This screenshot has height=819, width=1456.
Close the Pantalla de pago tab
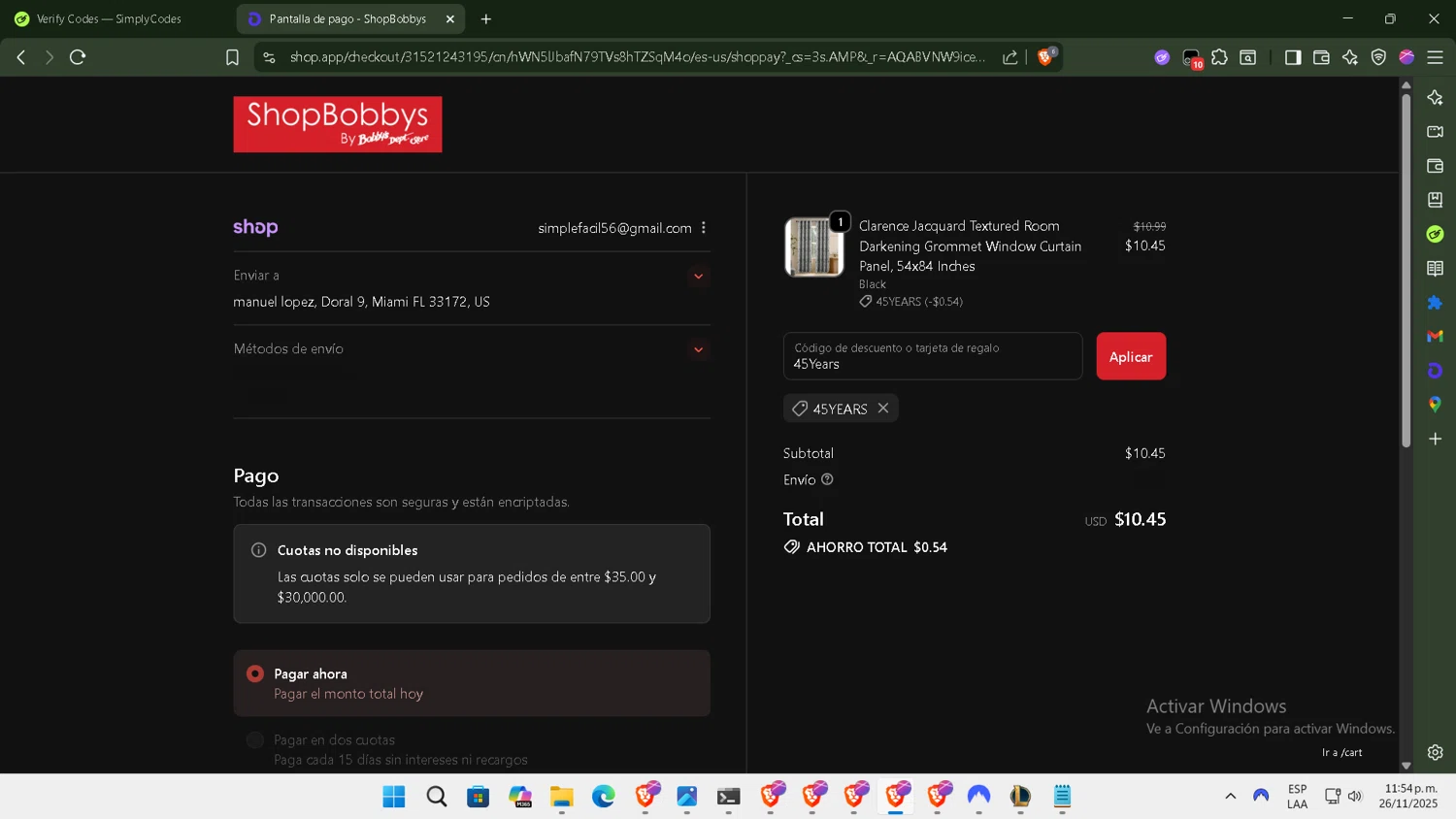(450, 18)
